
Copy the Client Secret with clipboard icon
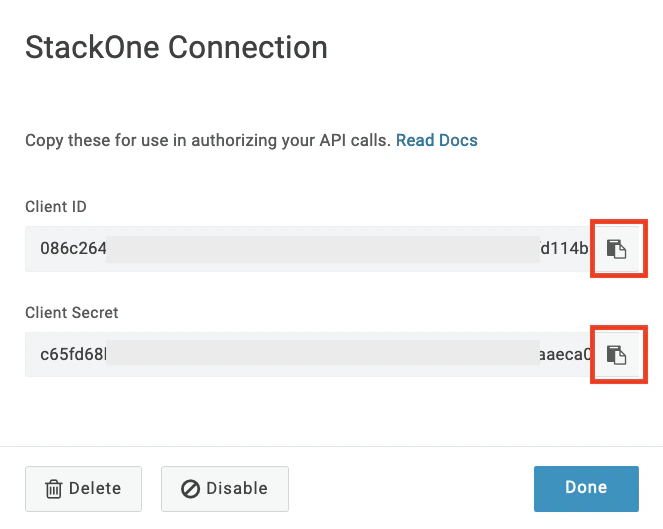tap(616, 355)
